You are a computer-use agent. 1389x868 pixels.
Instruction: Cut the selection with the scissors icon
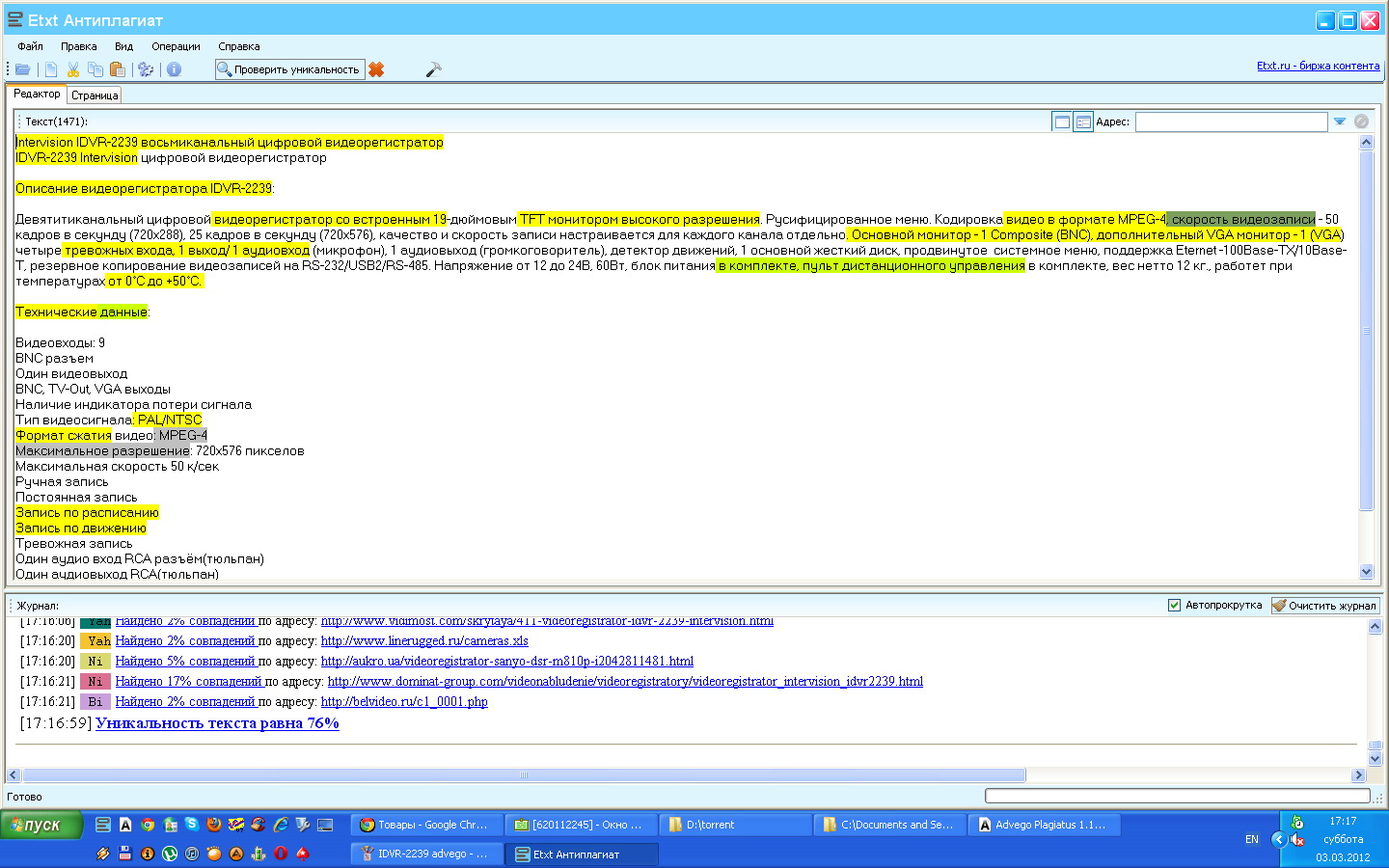click(x=72, y=69)
